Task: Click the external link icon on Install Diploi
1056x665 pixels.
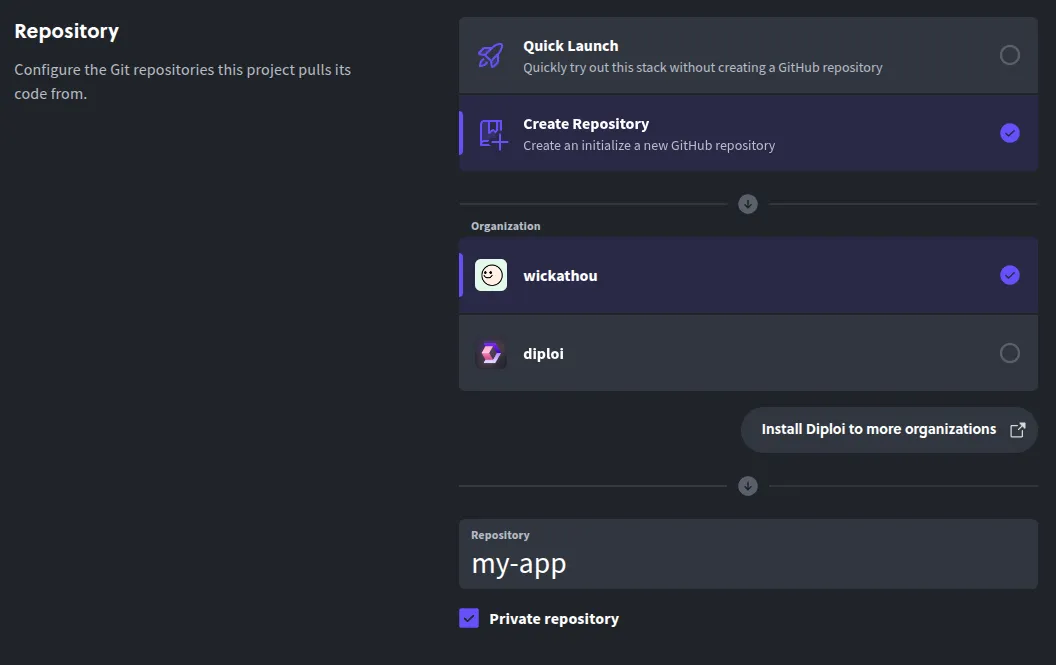Action: coord(1018,430)
